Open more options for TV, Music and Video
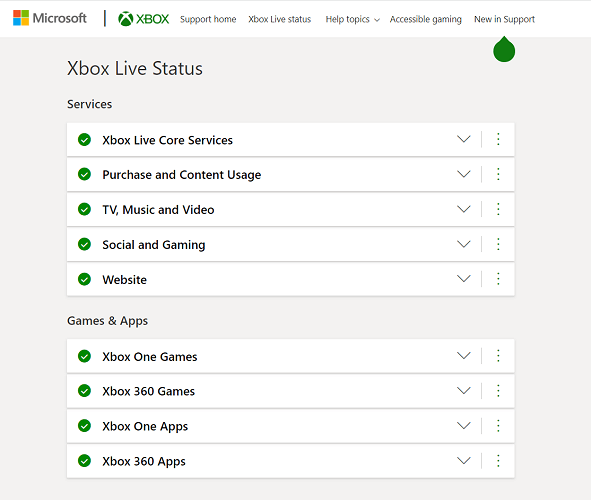Viewport: 591px width, 500px height. (498, 209)
